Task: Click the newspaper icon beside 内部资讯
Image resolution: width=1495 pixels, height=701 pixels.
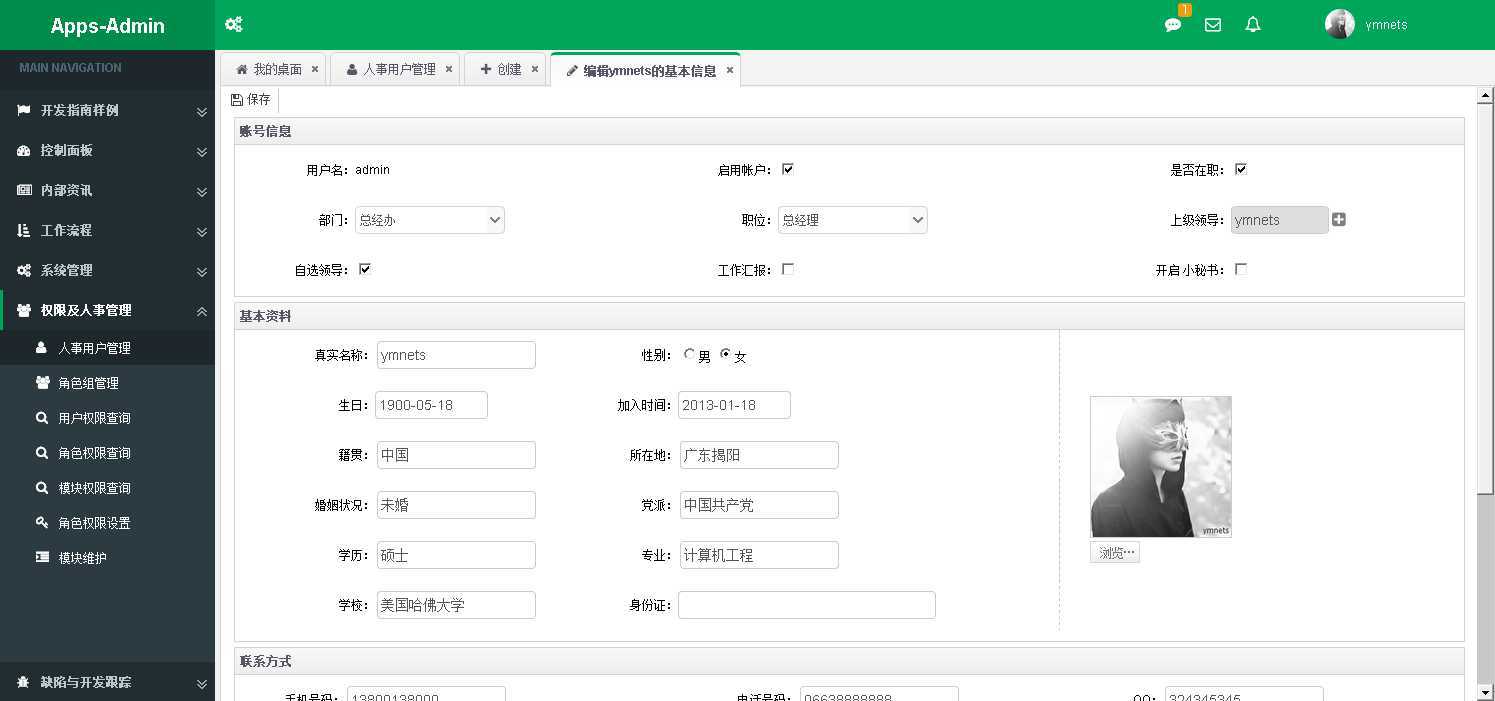Action: coord(24,190)
